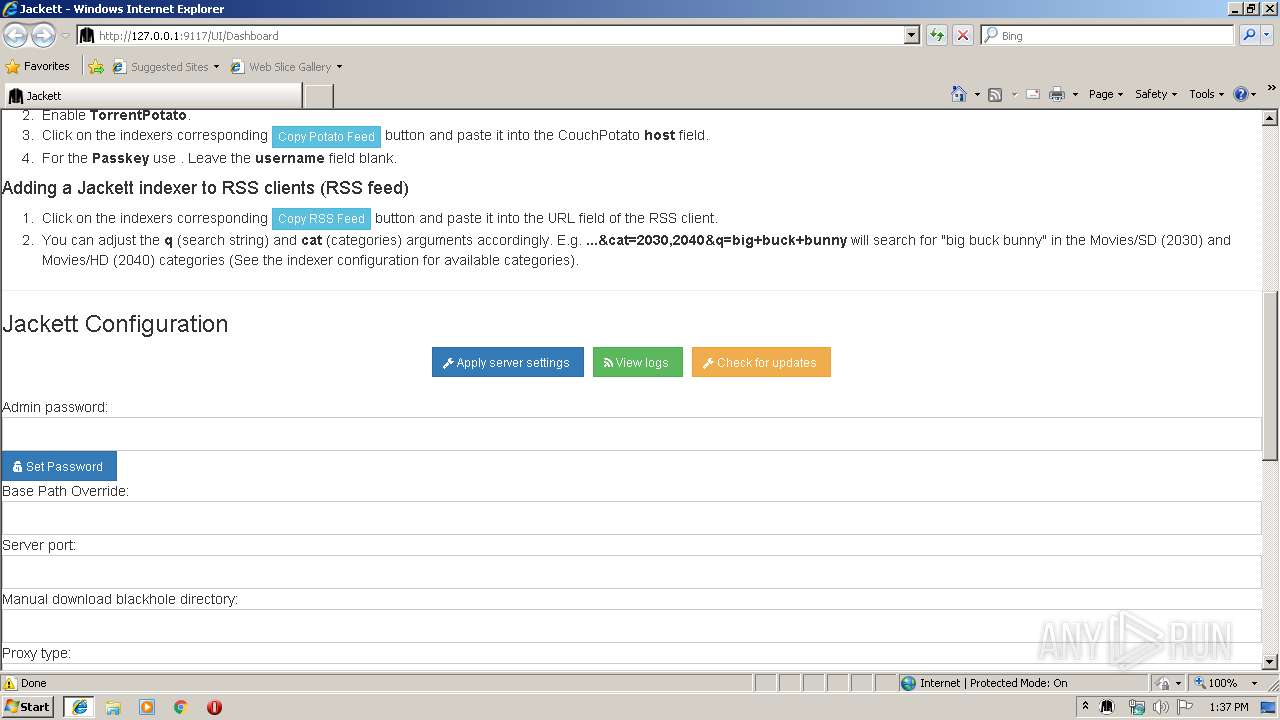Open the zoom level dropdown arrow

(x=1254, y=683)
